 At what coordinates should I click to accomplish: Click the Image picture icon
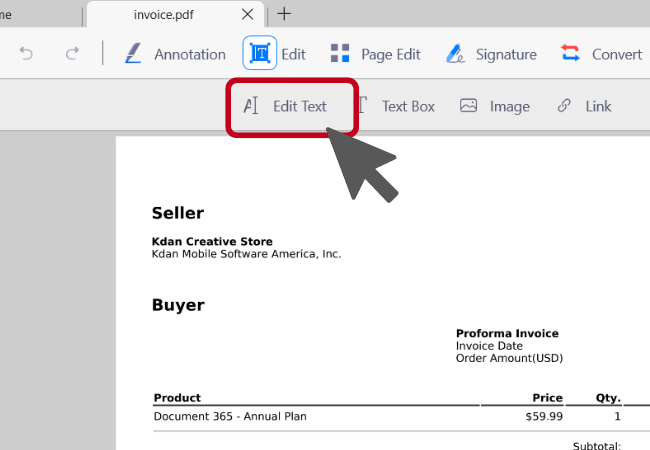point(468,106)
